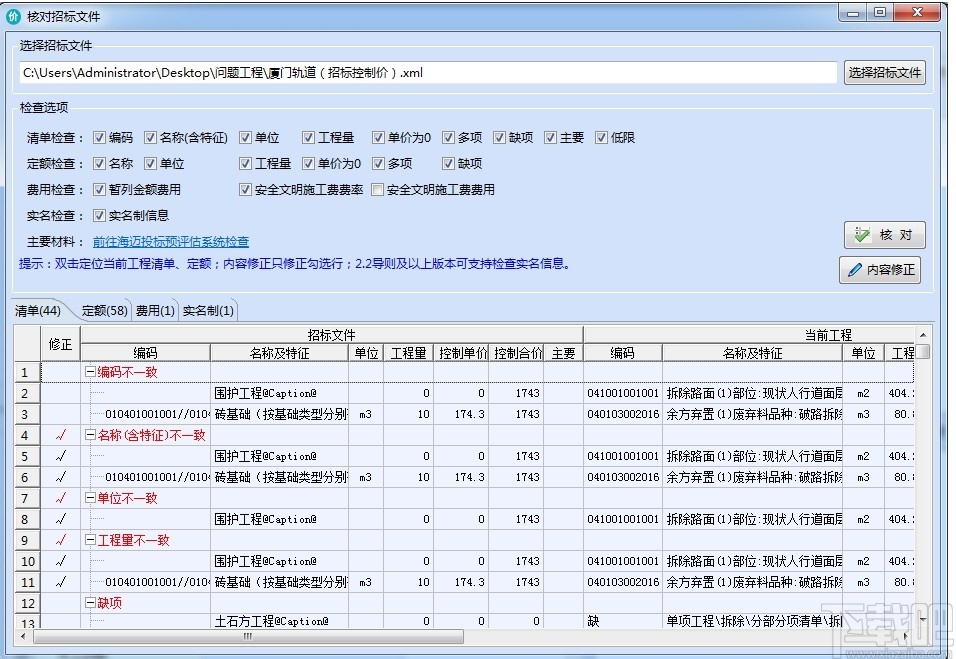
Task: Enable the 安全文明施工费费用 checkbox
Action: coord(376,189)
